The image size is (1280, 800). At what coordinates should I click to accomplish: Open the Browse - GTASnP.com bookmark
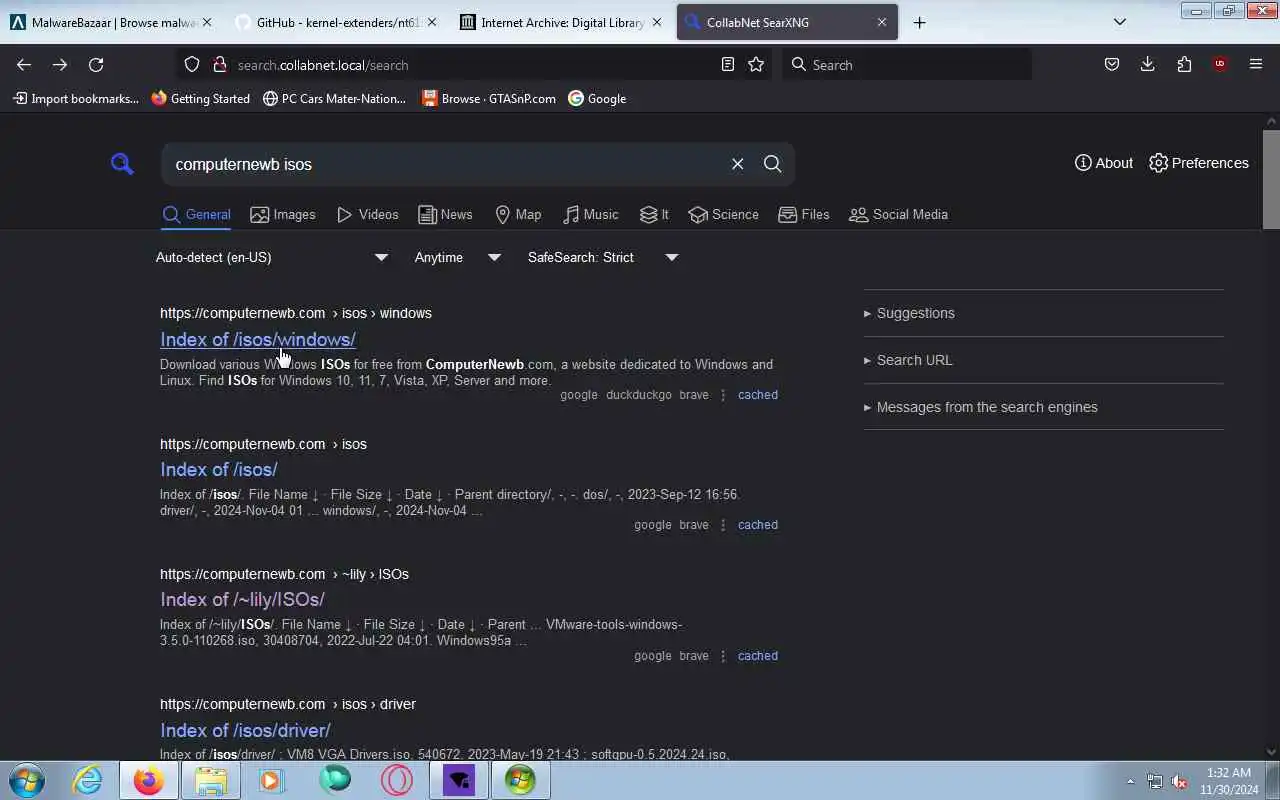pyautogui.click(x=488, y=98)
